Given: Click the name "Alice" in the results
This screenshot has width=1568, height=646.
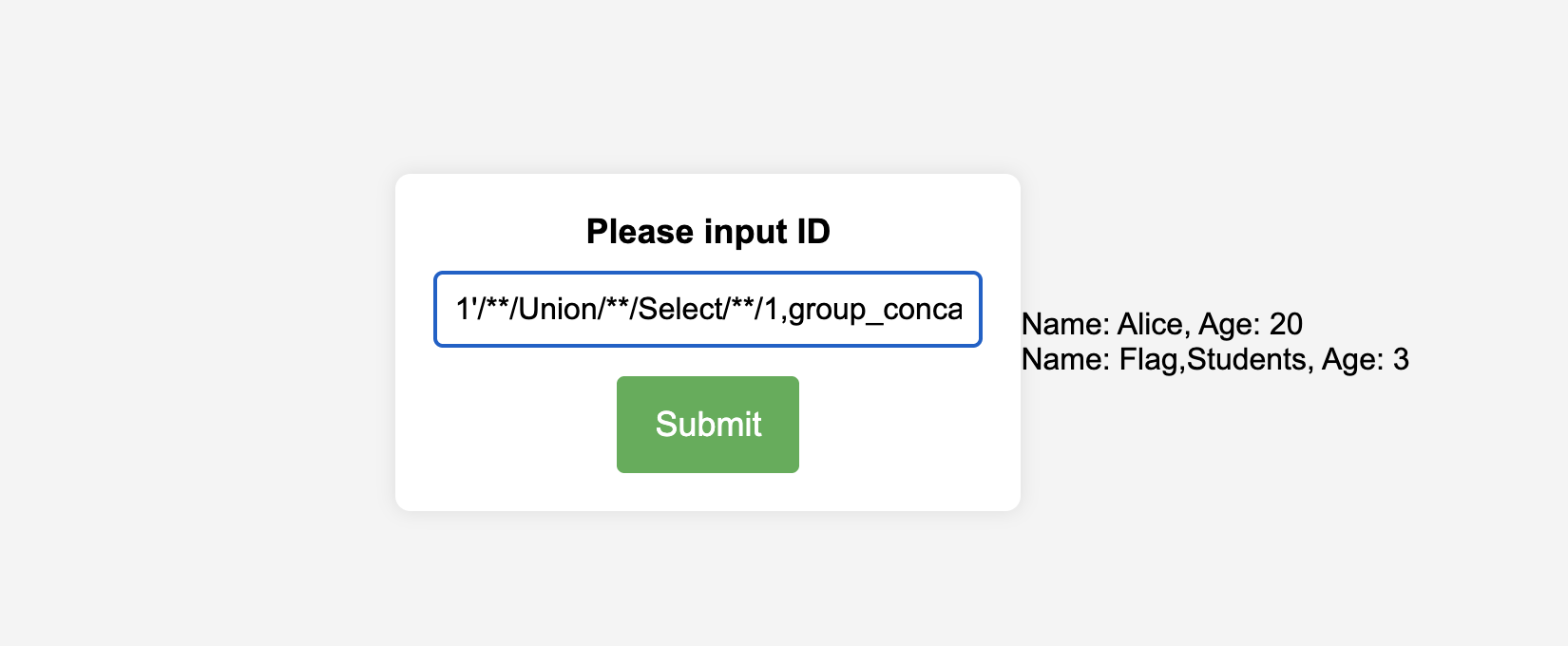Looking at the screenshot, I should click(x=1150, y=324).
